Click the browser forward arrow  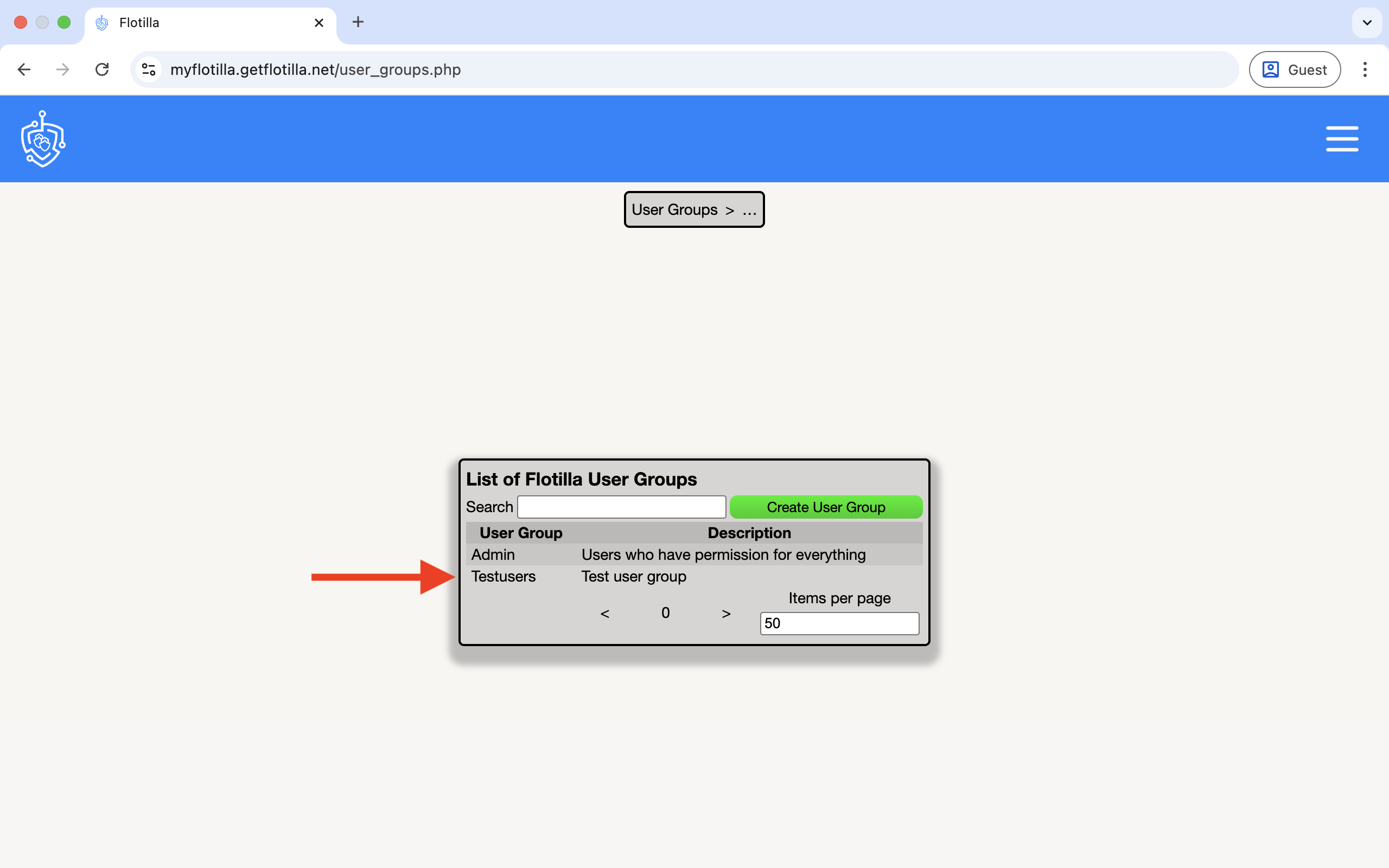[62, 69]
